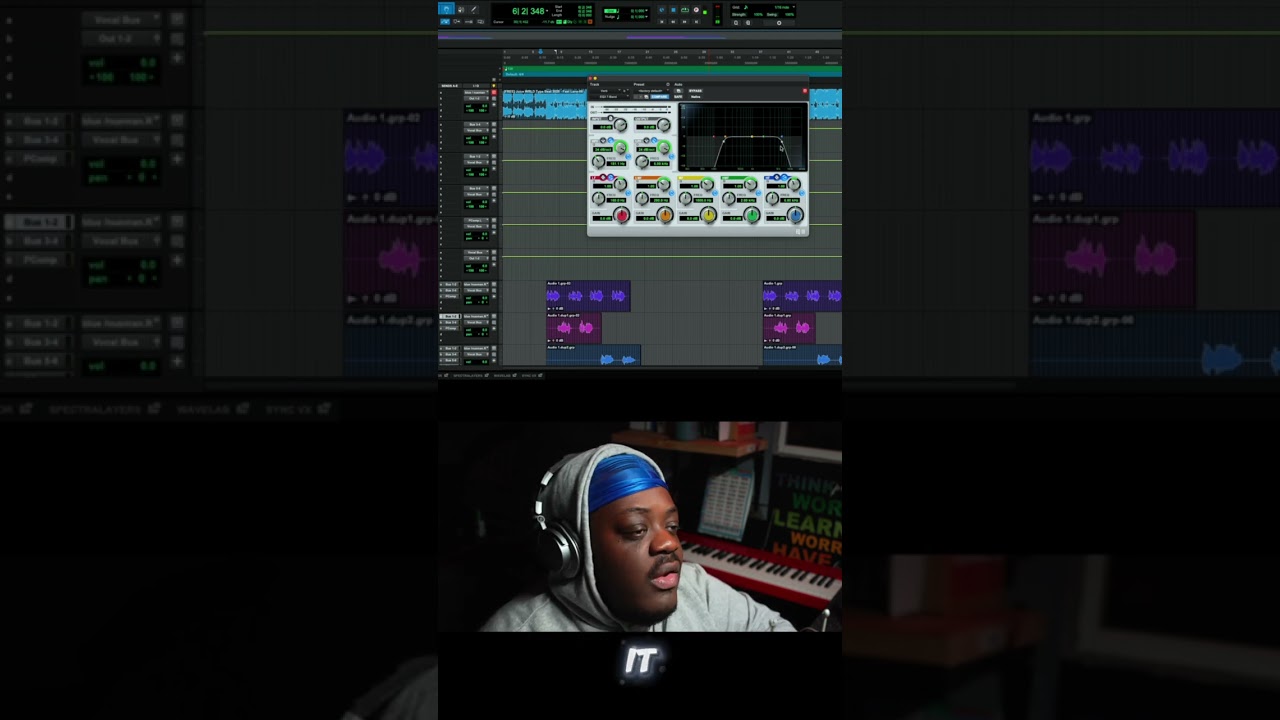Click the input polarity invert icon in EQ3

(610, 117)
